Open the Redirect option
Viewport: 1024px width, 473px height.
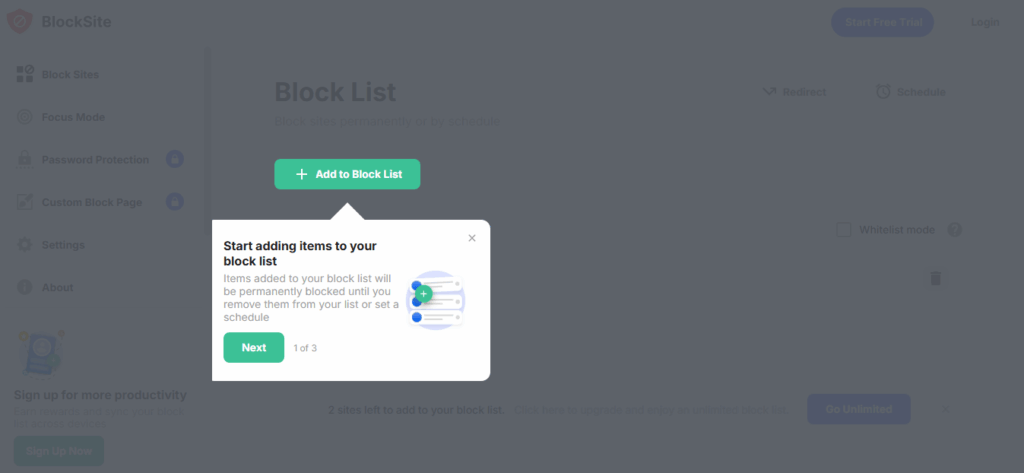tap(794, 92)
